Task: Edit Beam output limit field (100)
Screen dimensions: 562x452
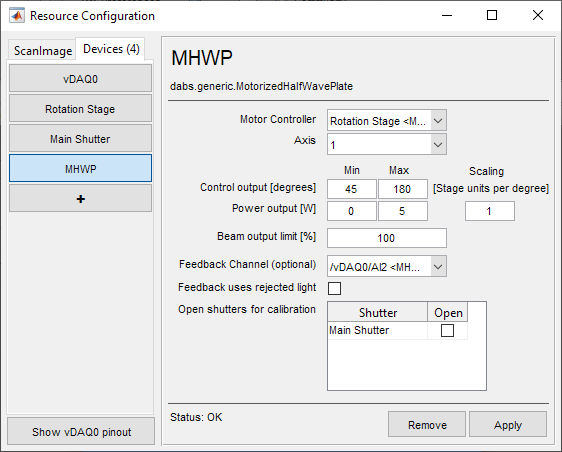Action: click(x=387, y=238)
